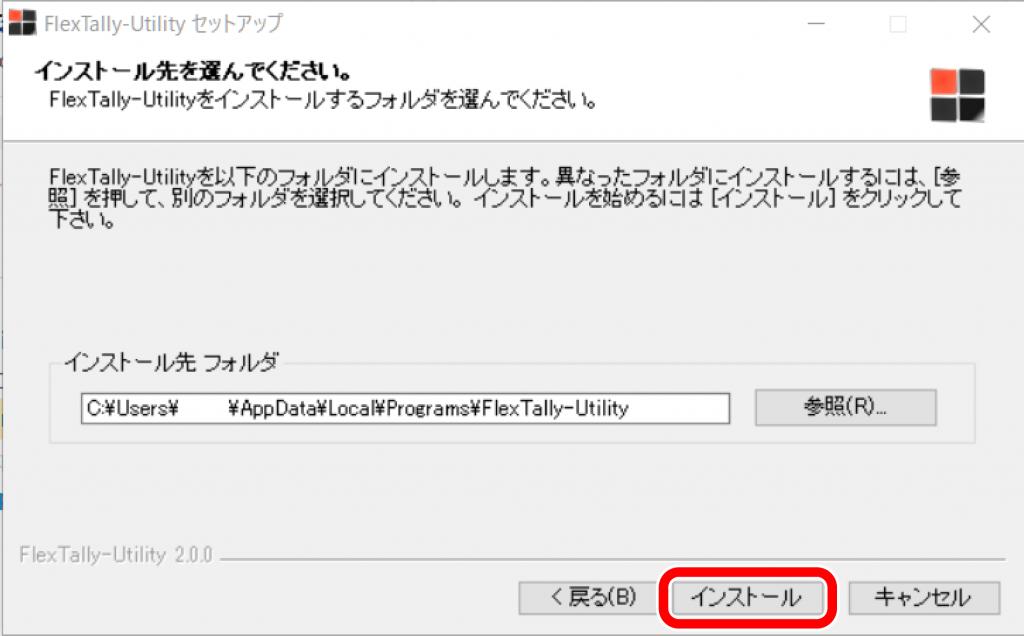Close the FlexTally-Utility setup window
The height and width of the screenshot is (636, 1024).
coord(981,24)
